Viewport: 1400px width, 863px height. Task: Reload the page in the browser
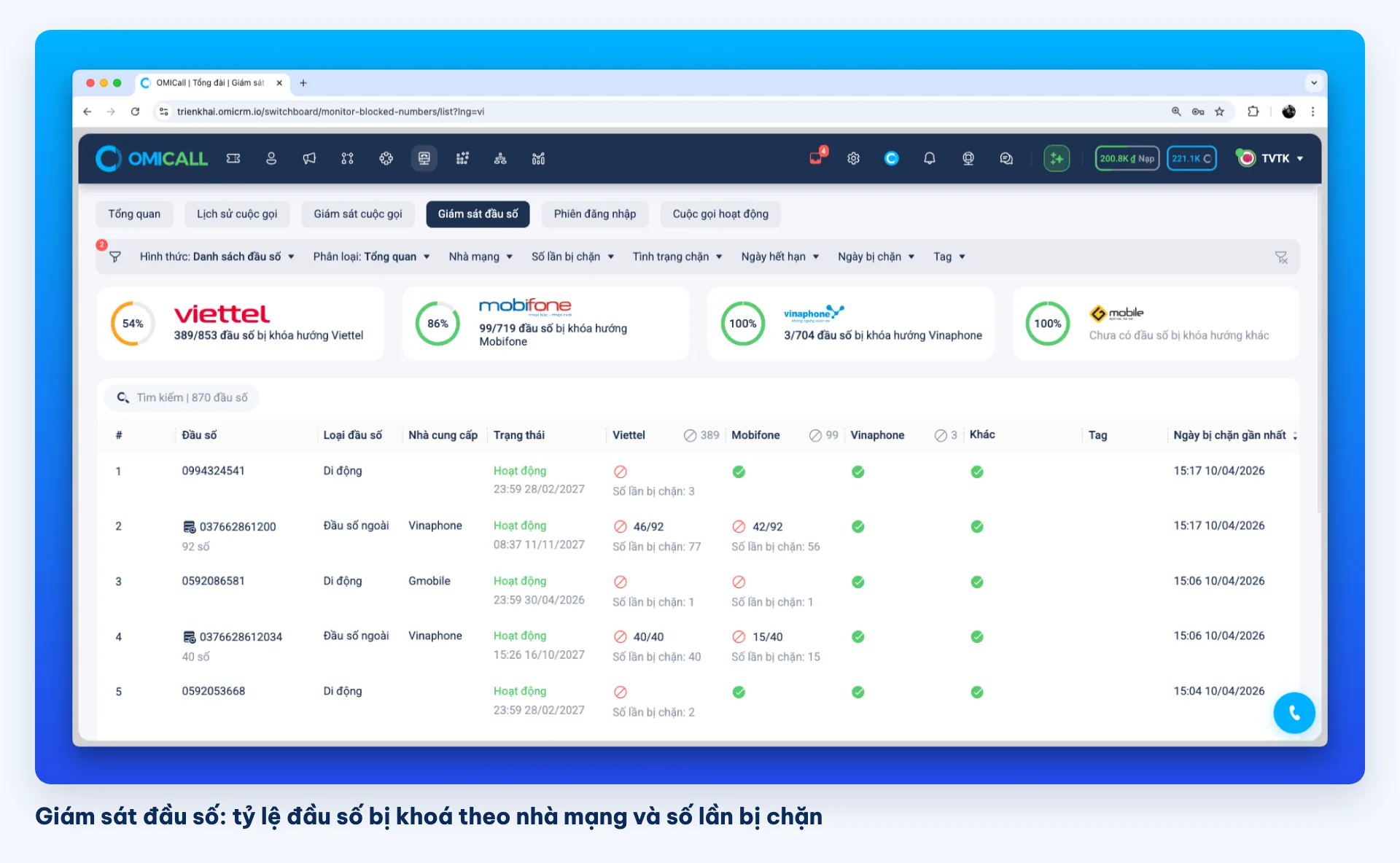135,112
